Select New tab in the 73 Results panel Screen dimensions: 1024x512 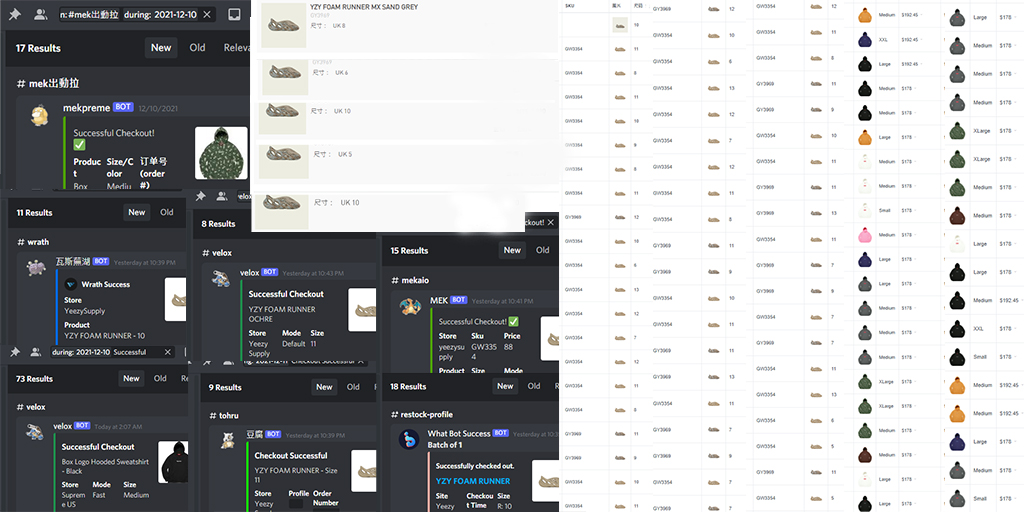pos(131,378)
